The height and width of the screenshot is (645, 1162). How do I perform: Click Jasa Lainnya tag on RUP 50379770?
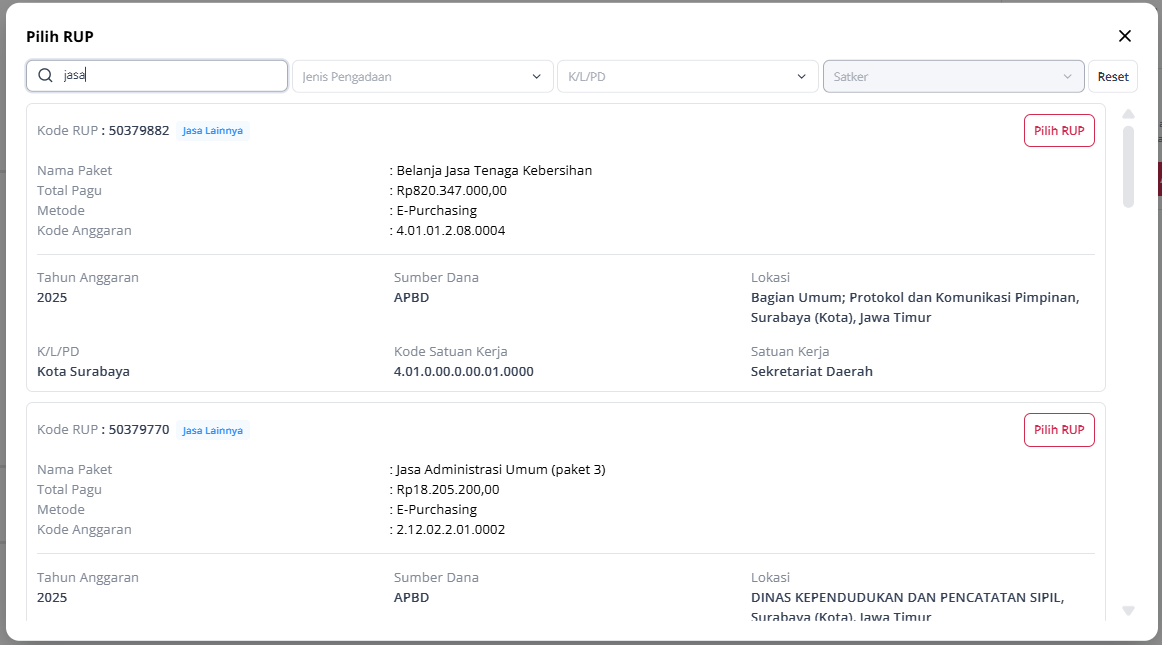coord(212,431)
